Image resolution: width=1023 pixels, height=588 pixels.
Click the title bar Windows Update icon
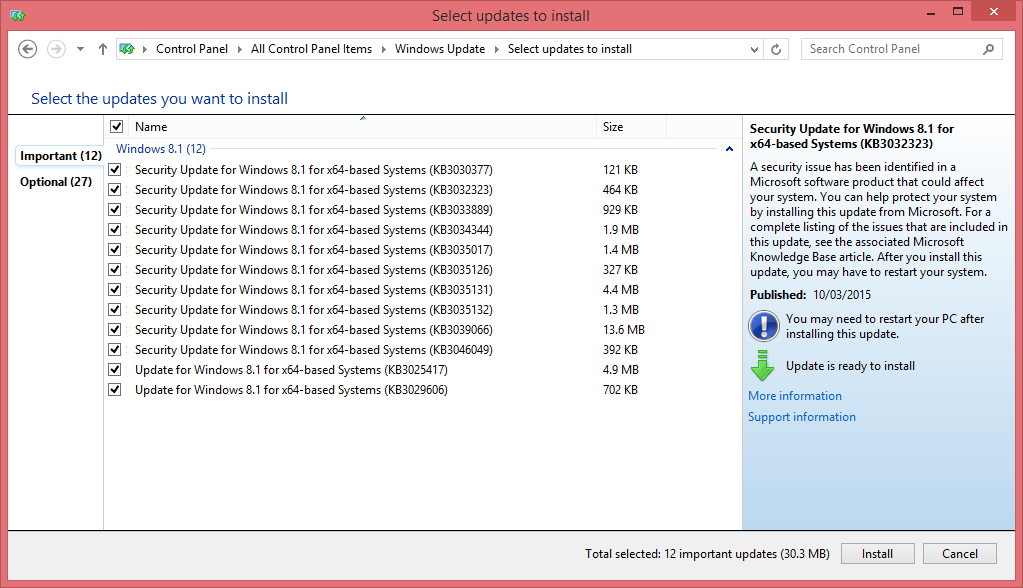click(18, 15)
